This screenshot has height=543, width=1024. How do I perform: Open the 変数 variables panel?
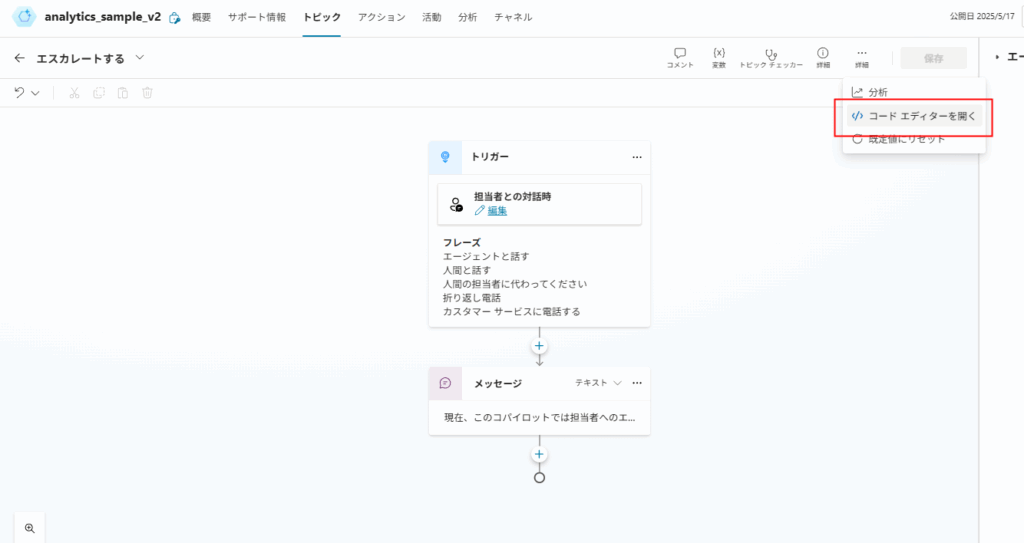click(719, 58)
